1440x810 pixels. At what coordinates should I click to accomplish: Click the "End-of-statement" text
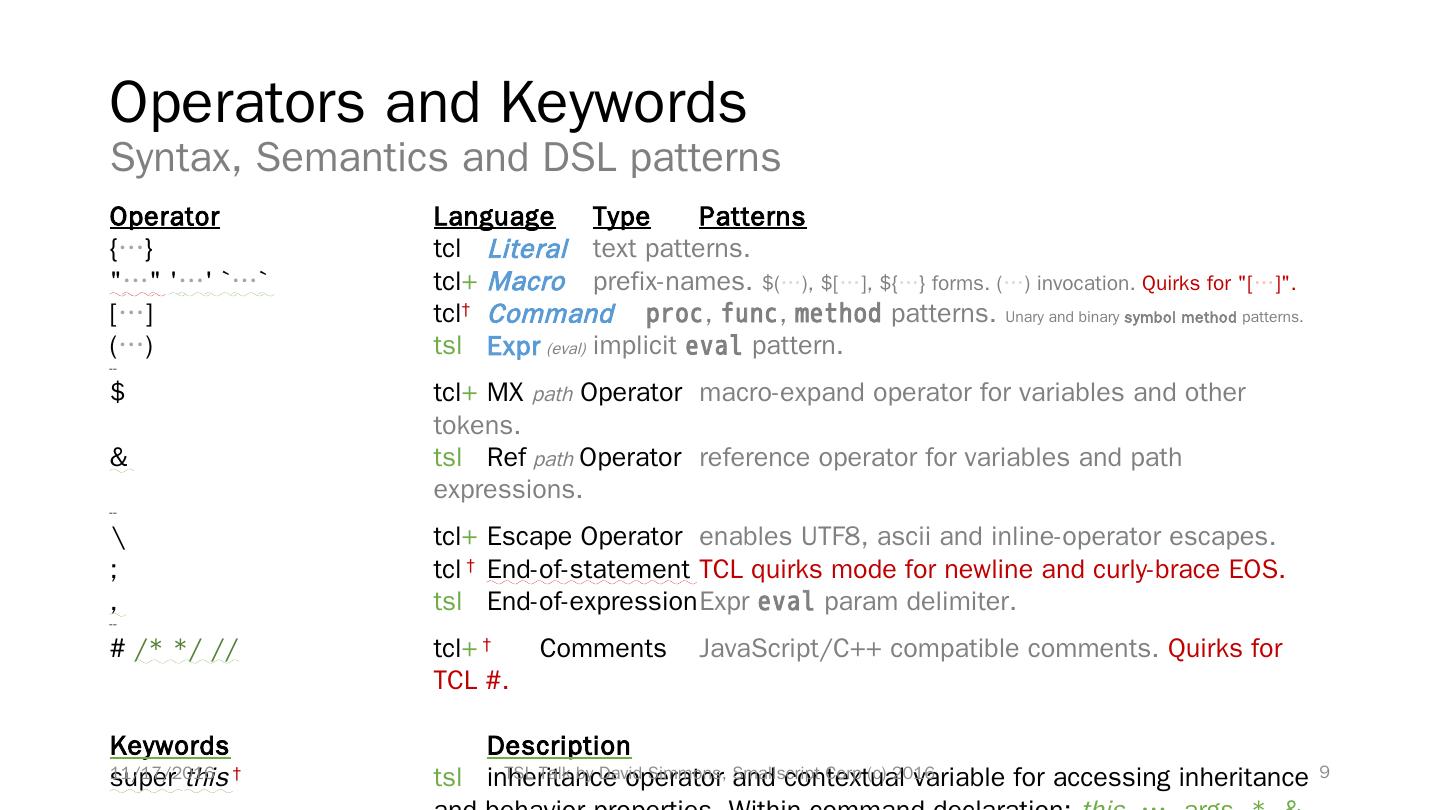pos(588,570)
